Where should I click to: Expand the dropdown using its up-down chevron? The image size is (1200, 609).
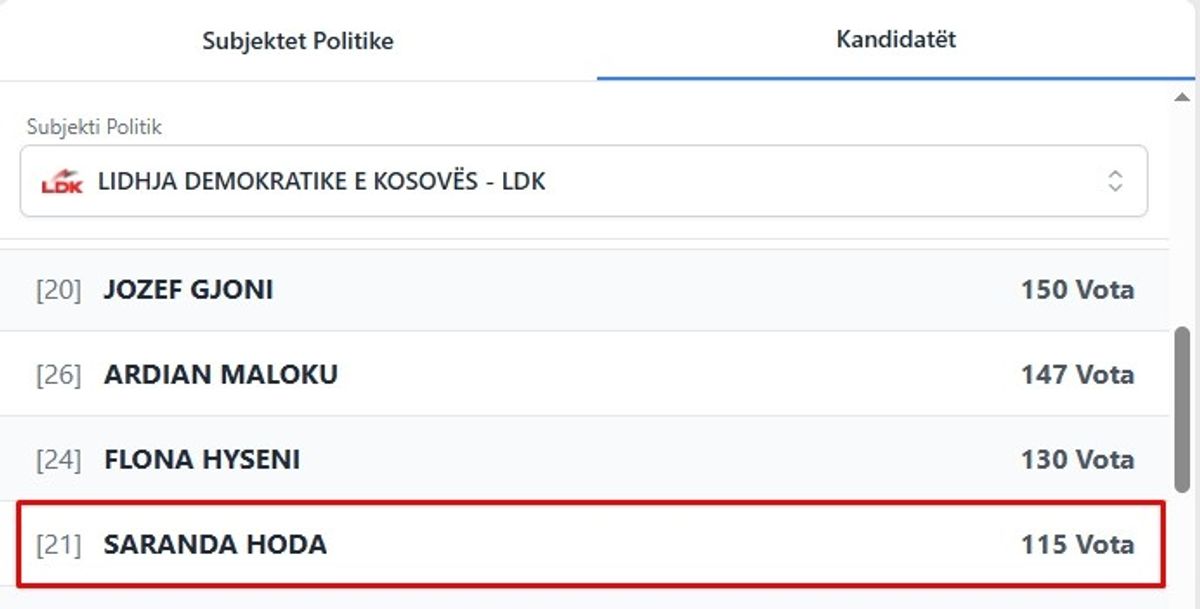tap(1115, 181)
